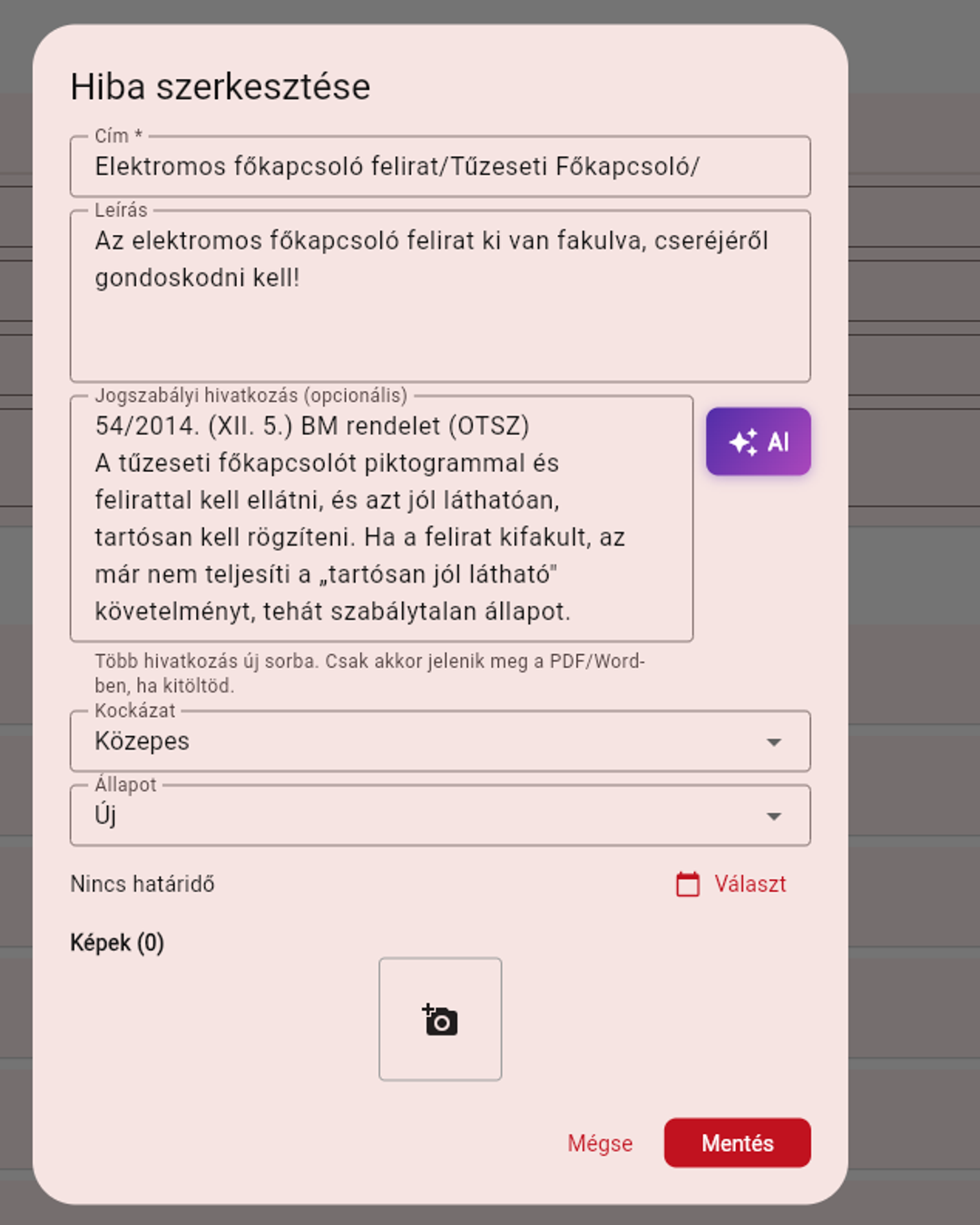Click the Képek (0) label

117,943
